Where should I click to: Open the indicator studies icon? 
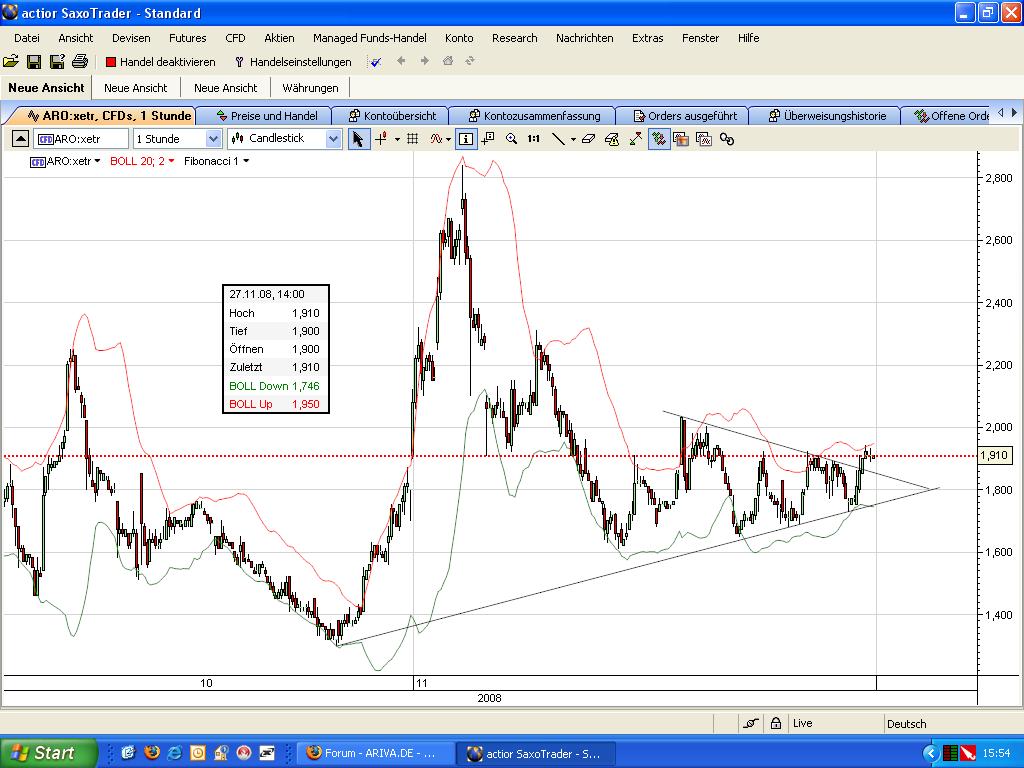437,139
